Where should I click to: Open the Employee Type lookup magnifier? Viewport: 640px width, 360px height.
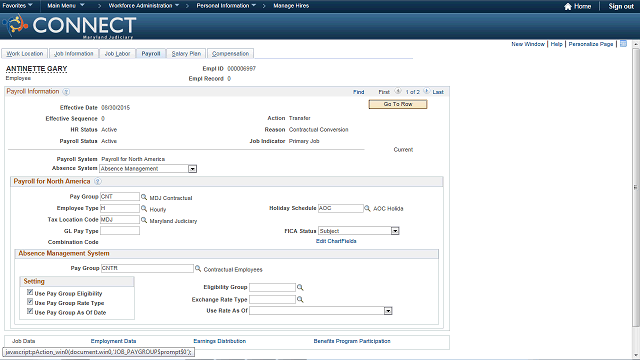[144, 208]
